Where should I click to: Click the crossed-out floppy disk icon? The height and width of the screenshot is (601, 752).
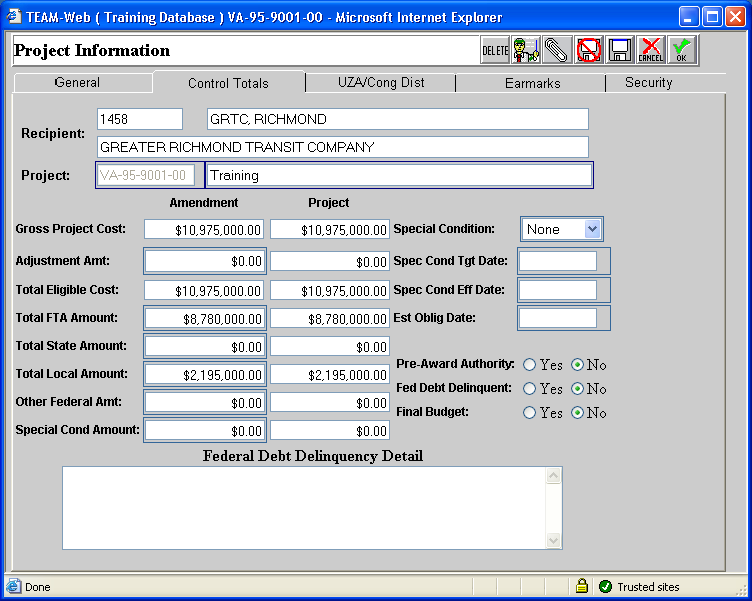(589, 50)
